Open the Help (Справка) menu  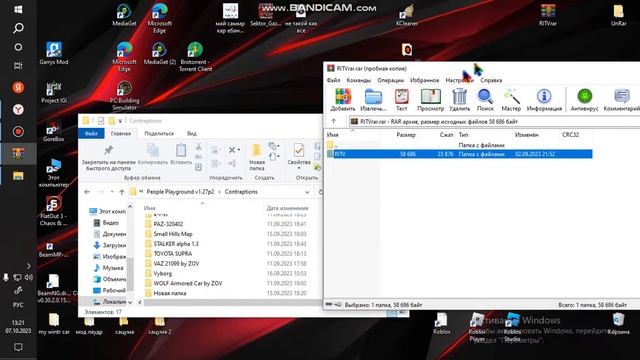click(491, 80)
